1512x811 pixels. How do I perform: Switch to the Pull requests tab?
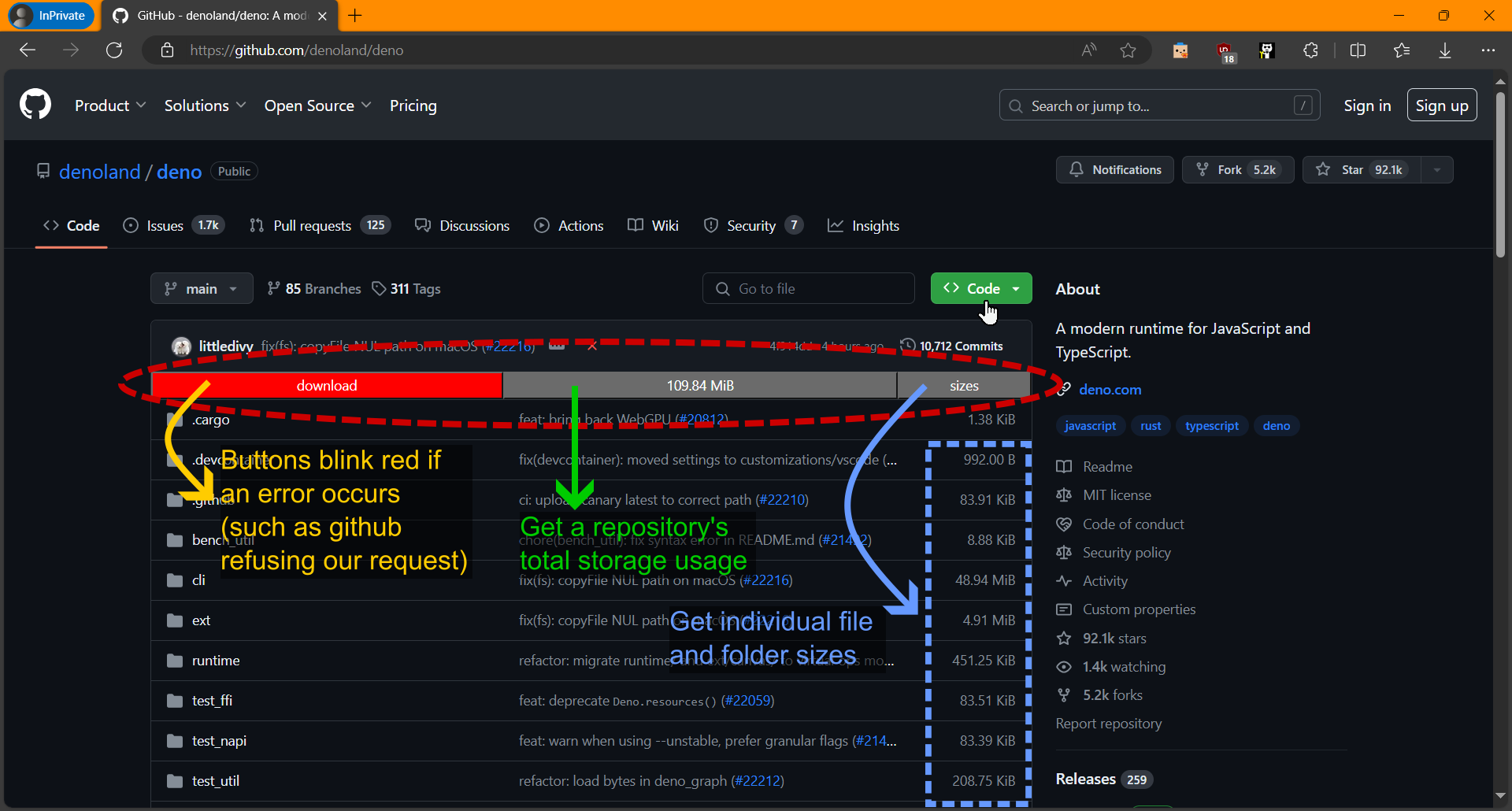pyautogui.click(x=320, y=226)
